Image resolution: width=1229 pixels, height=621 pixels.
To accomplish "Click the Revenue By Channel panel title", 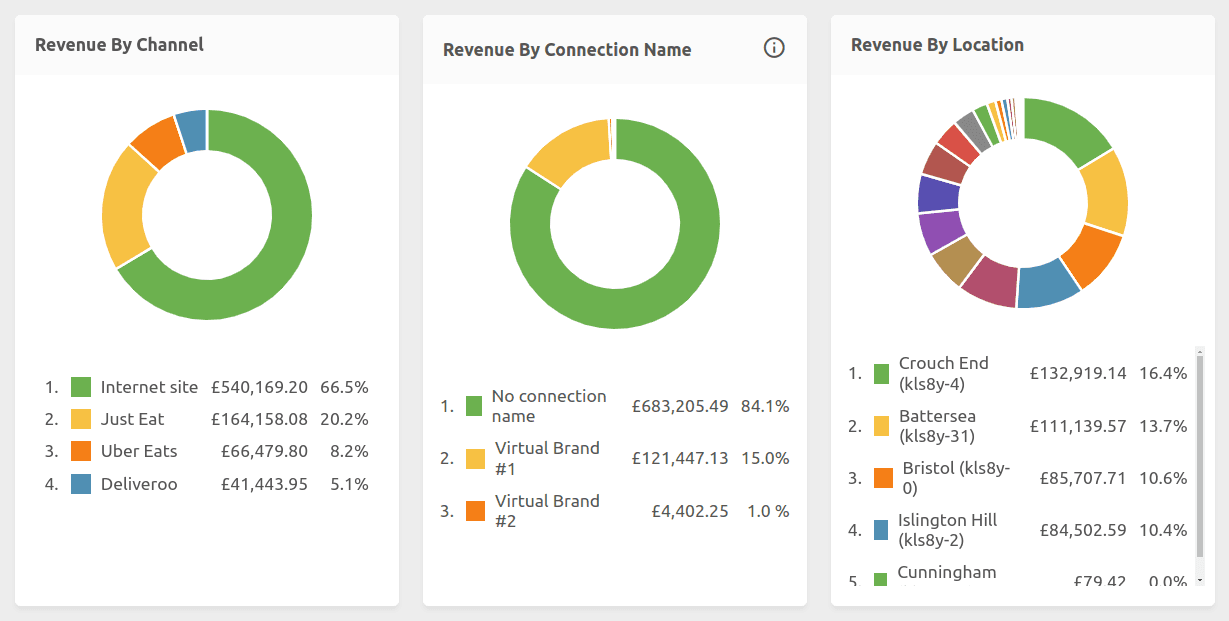I will 118,45.
